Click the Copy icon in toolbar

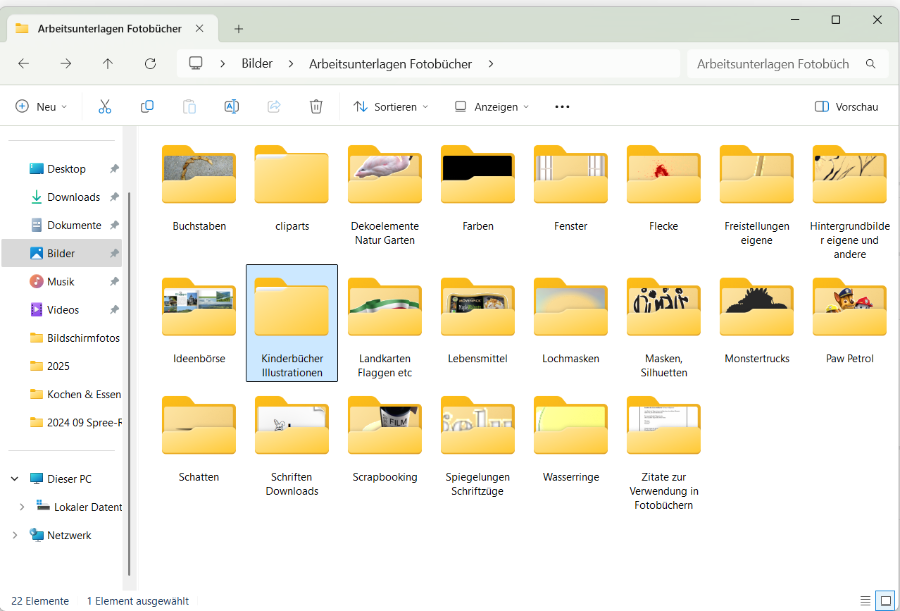(x=147, y=106)
